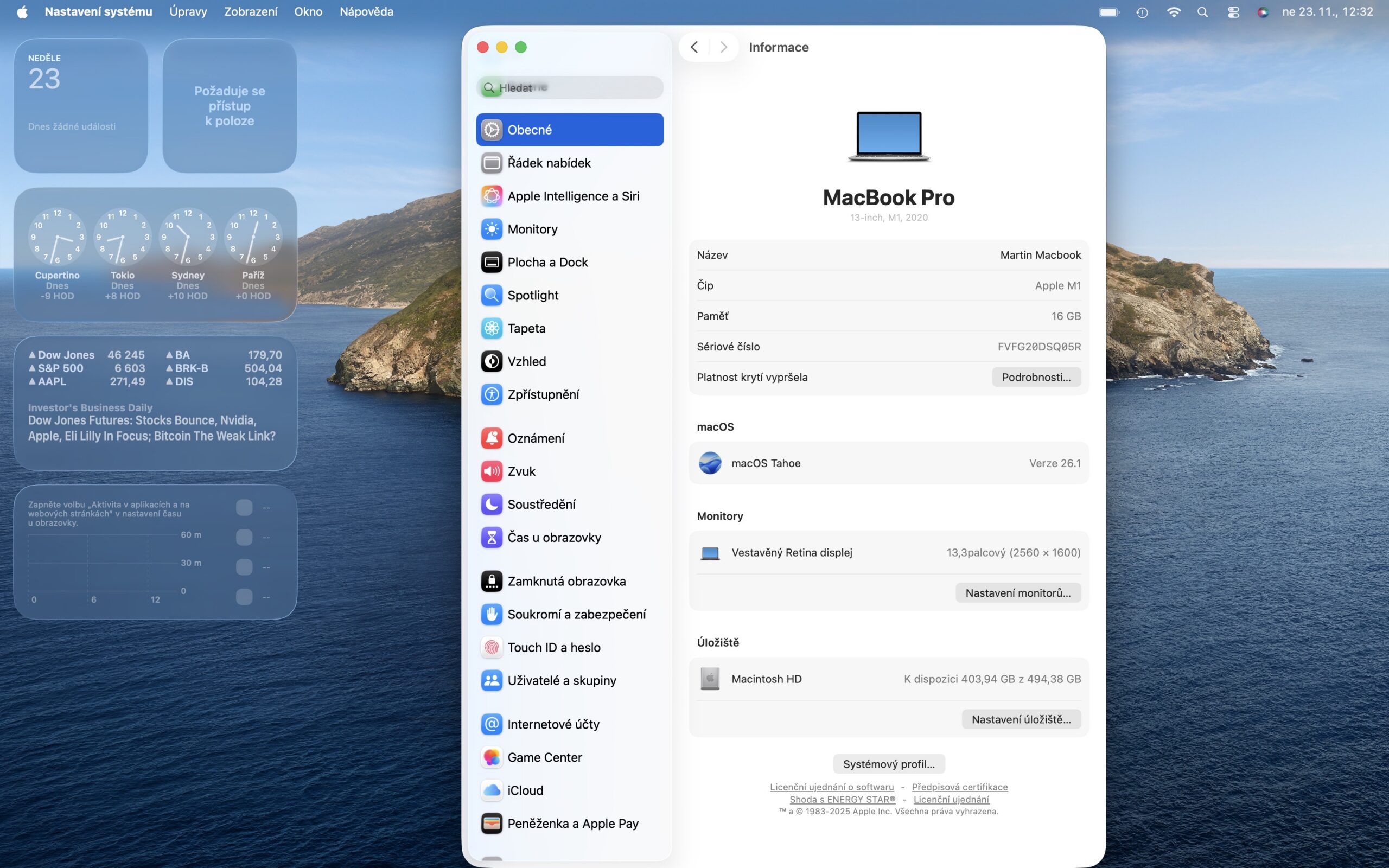Open Zamknutá obrazovka settings
This screenshot has height=868, width=1389.
pyautogui.click(x=566, y=581)
